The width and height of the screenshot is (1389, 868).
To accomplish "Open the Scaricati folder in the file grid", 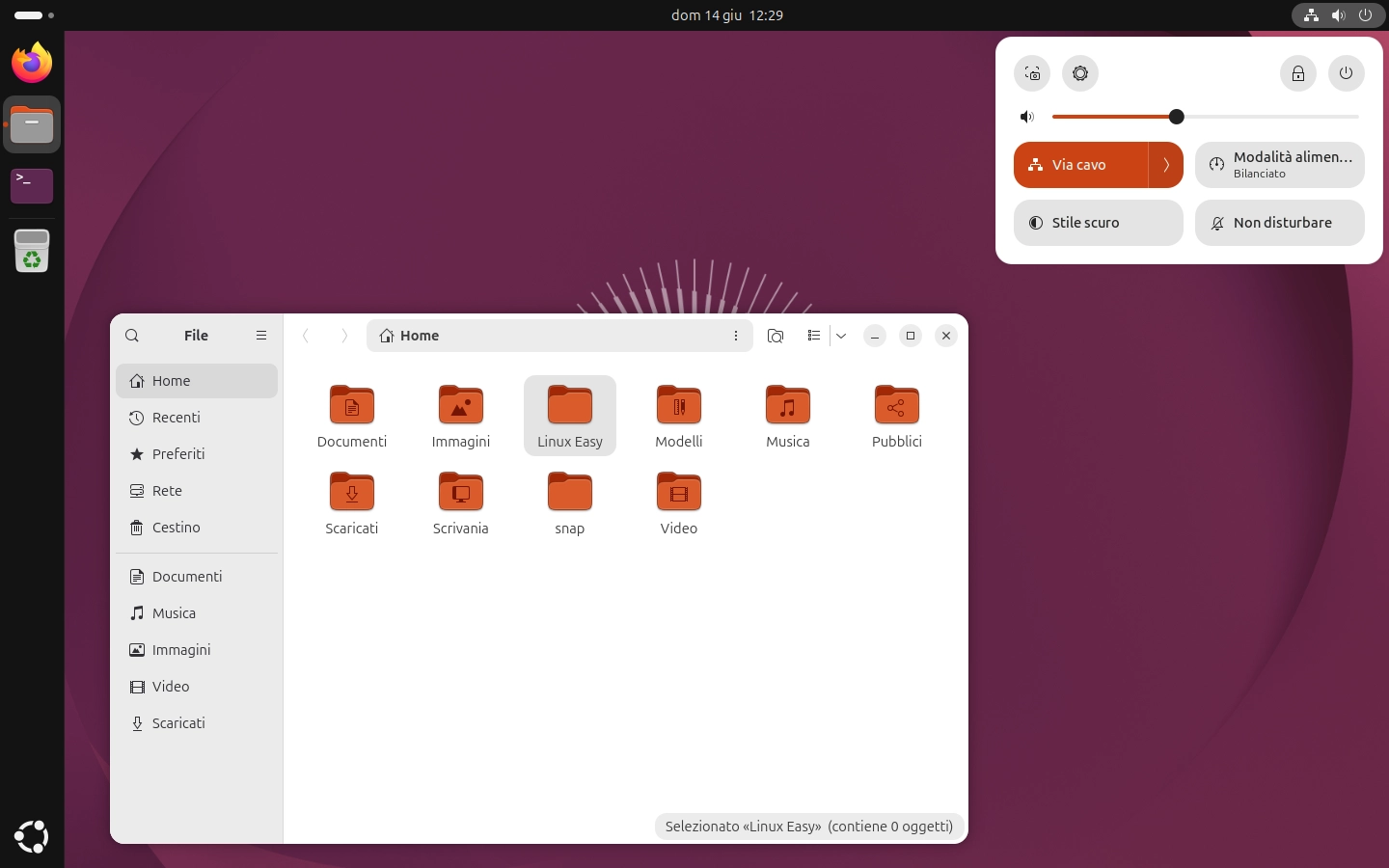I will [x=352, y=492].
